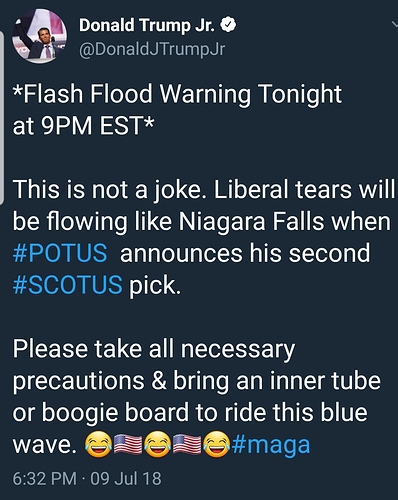Viewport: 398px width, 500px height.
Task: Click the first American flag emoji
Action: [128, 444]
